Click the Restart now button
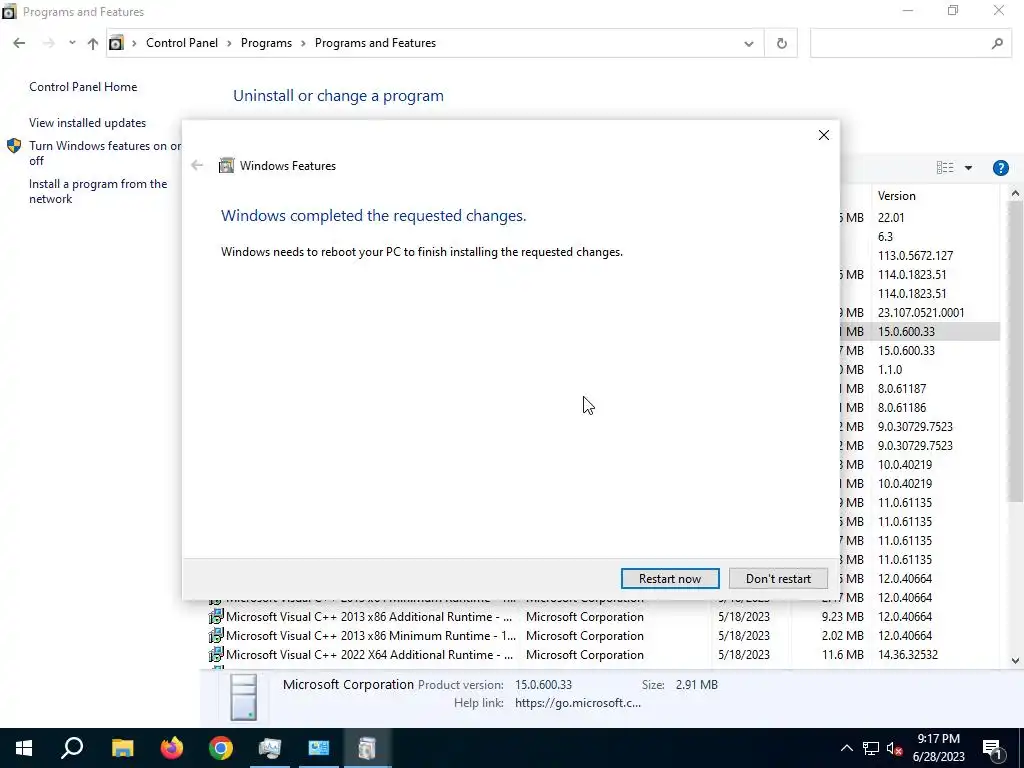 tap(670, 579)
